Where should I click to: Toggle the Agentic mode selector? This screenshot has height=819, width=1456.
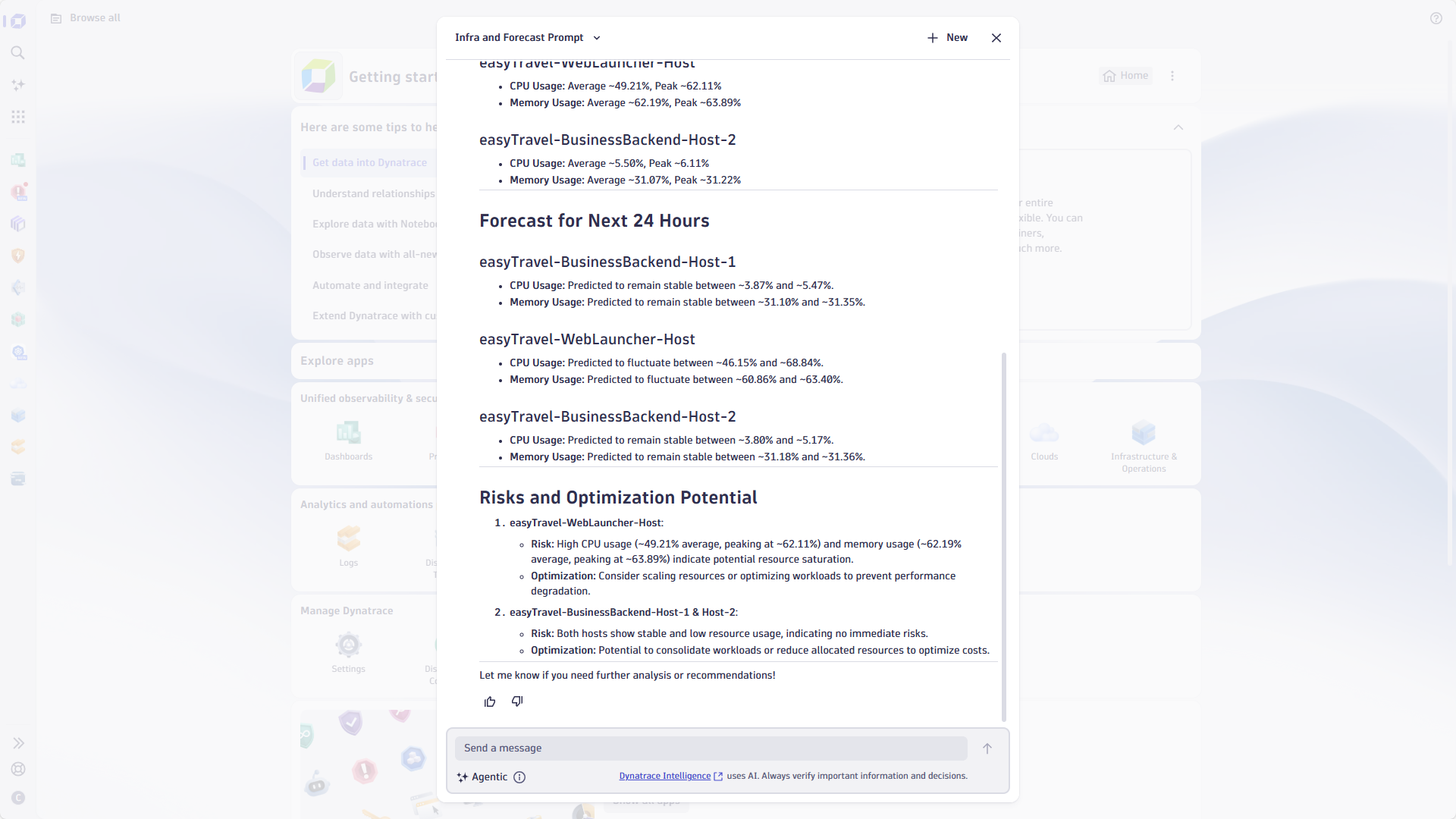(485, 777)
